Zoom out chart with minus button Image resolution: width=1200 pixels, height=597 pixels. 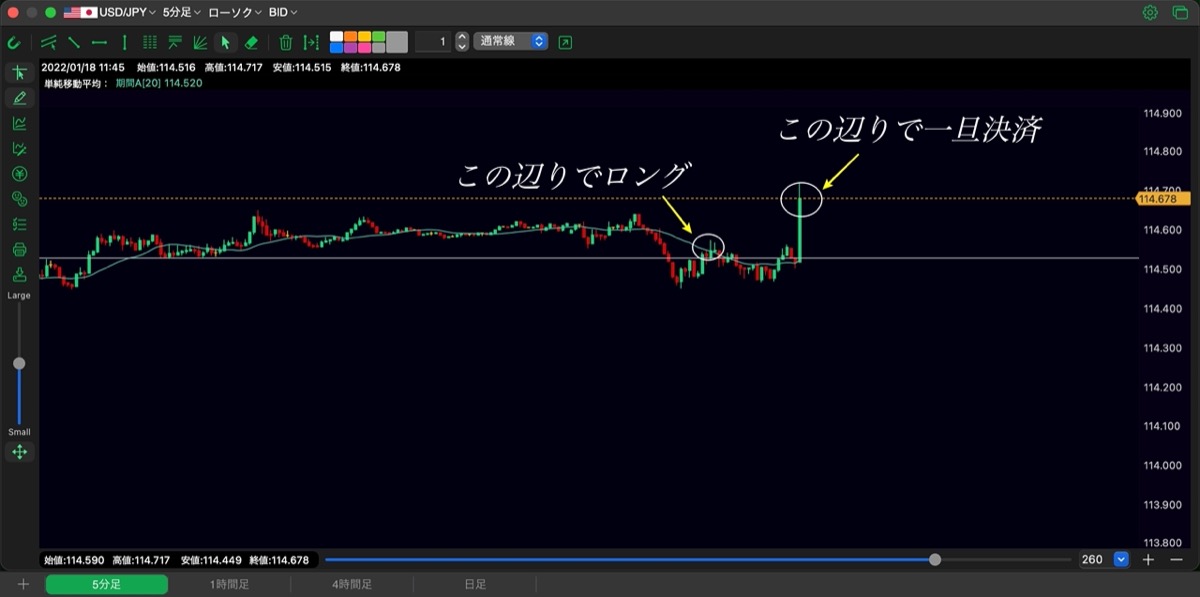pos(1176,560)
